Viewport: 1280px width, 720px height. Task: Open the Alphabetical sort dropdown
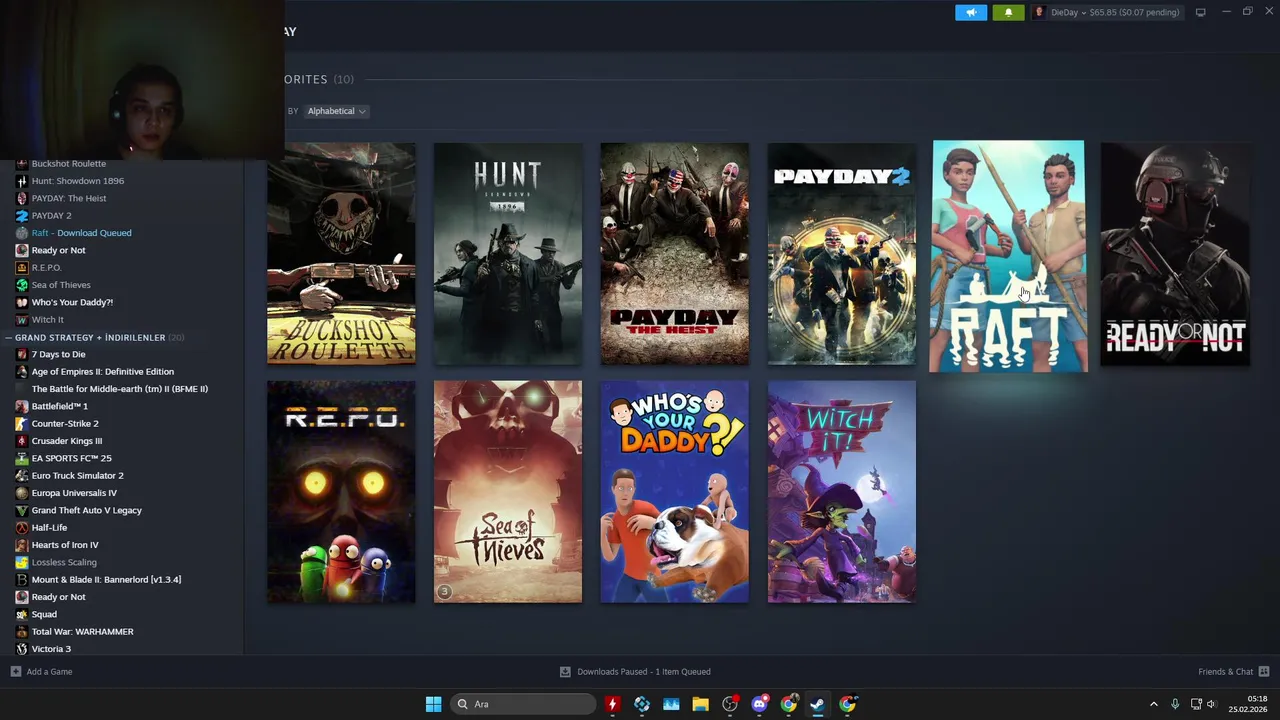tap(337, 111)
